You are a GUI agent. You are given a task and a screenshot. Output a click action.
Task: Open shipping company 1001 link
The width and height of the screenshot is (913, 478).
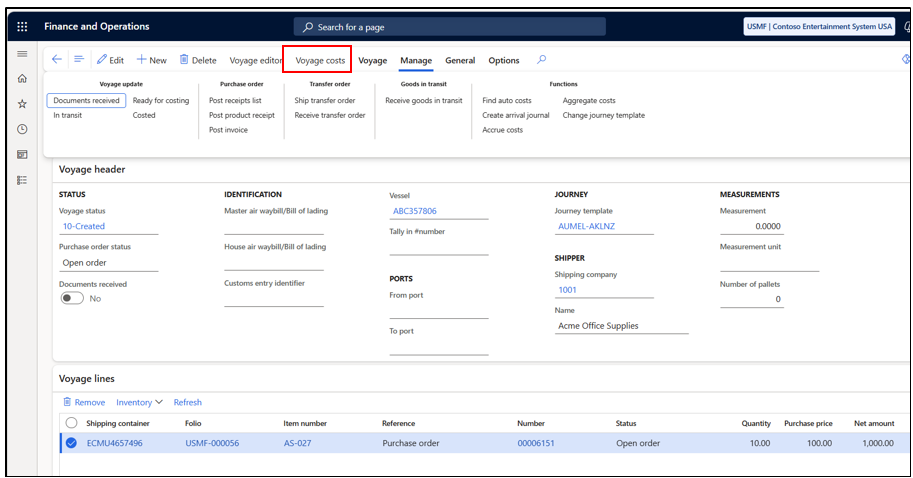pos(567,290)
